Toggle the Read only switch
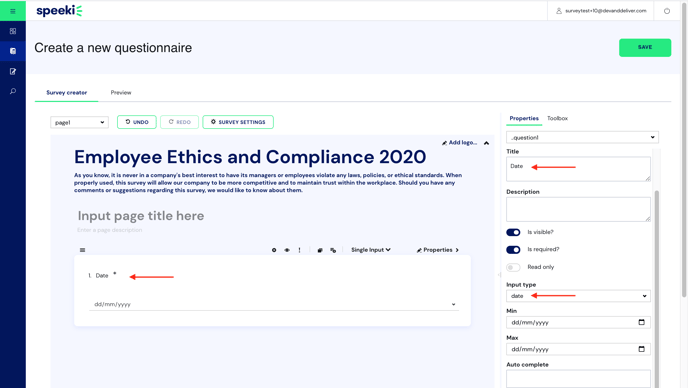Image resolution: width=688 pixels, height=388 pixels. (513, 267)
